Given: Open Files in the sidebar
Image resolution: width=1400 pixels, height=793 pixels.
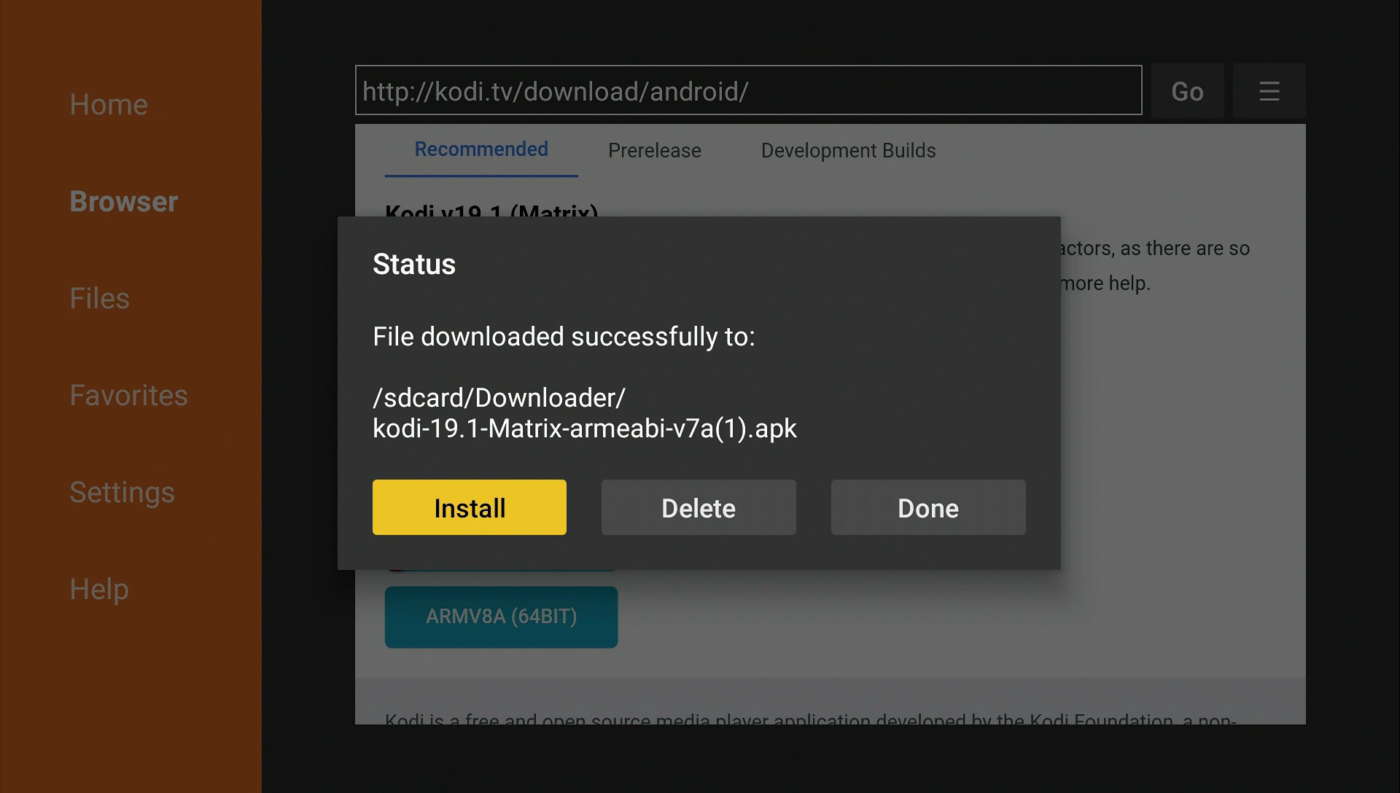Looking at the screenshot, I should [x=100, y=298].
